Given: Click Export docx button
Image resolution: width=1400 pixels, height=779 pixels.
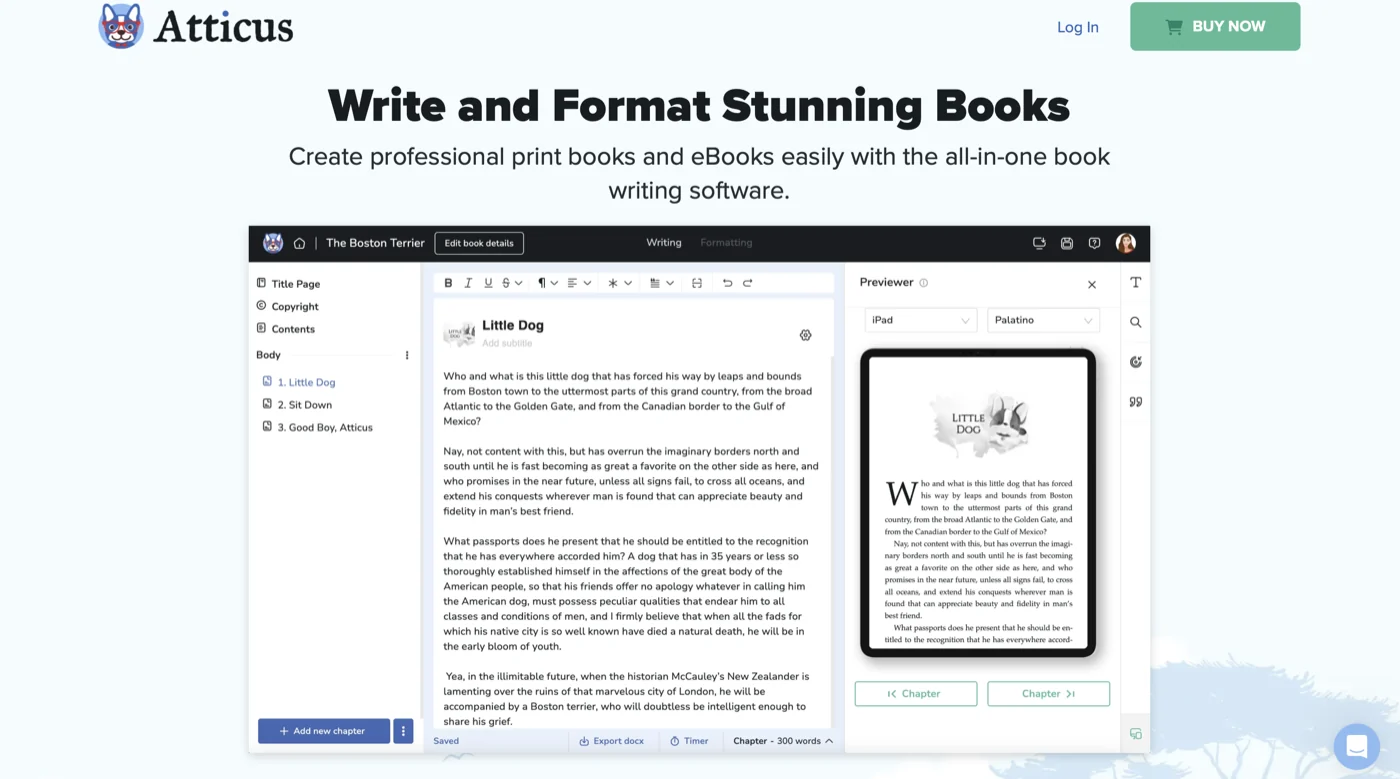Looking at the screenshot, I should point(612,741).
